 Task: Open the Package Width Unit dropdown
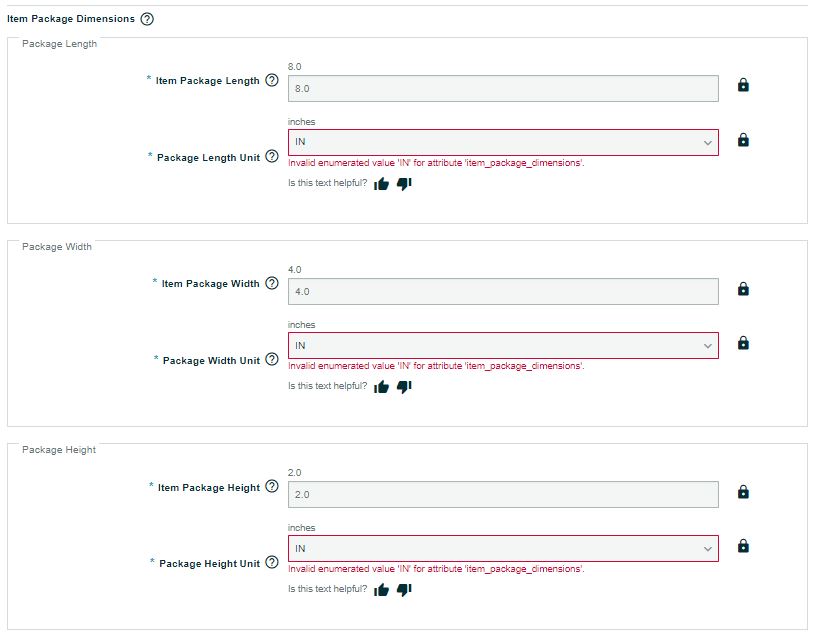coord(706,344)
